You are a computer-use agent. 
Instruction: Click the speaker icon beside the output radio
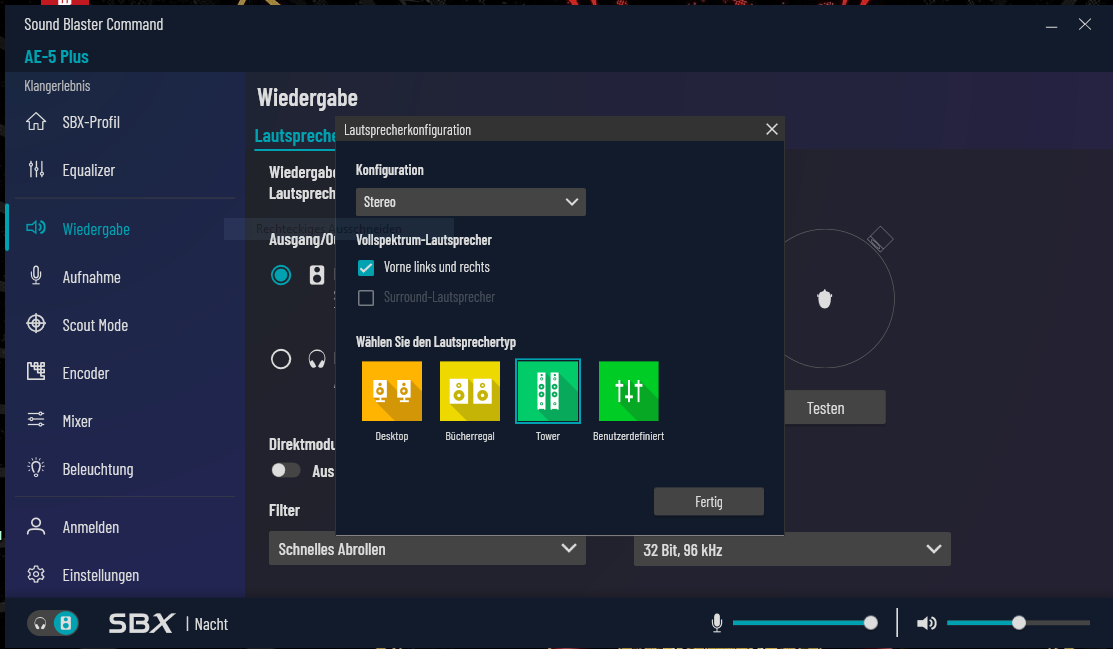(x=317, y=275)
